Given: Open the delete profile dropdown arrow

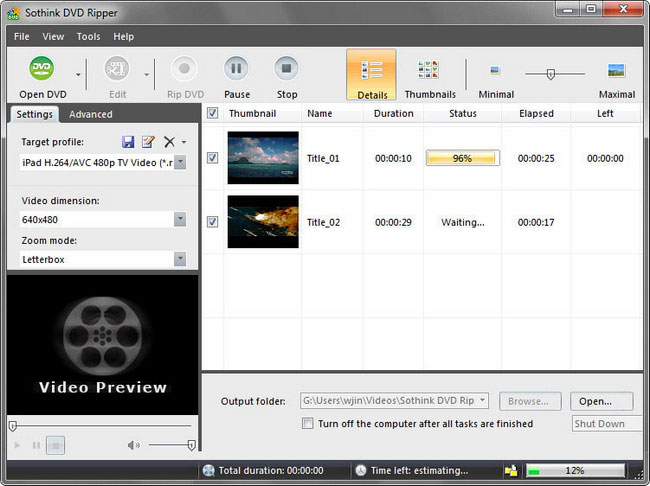Looking at the screenshot, I should coord(184,142).
